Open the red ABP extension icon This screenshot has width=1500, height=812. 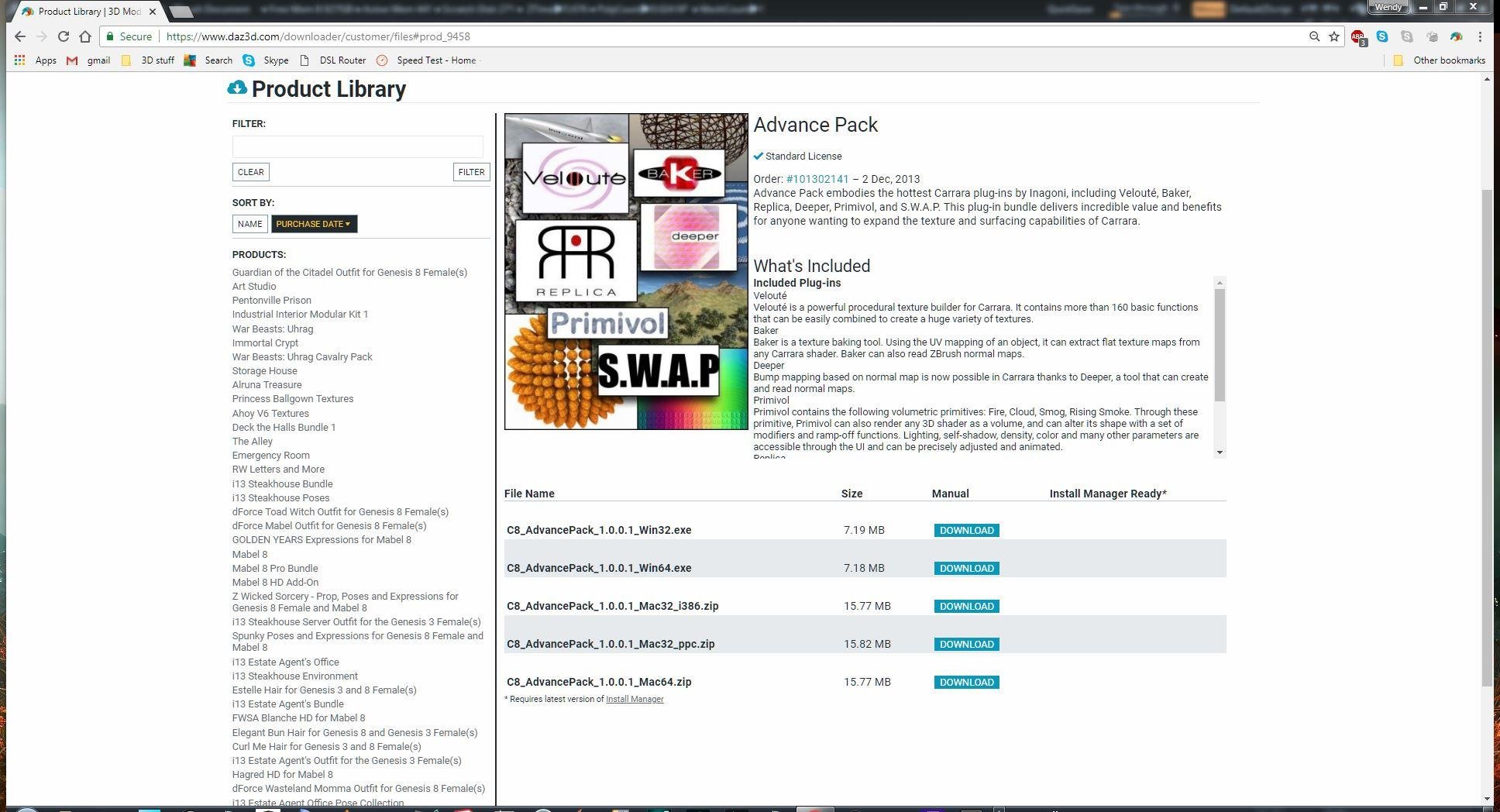point(1357,36)
